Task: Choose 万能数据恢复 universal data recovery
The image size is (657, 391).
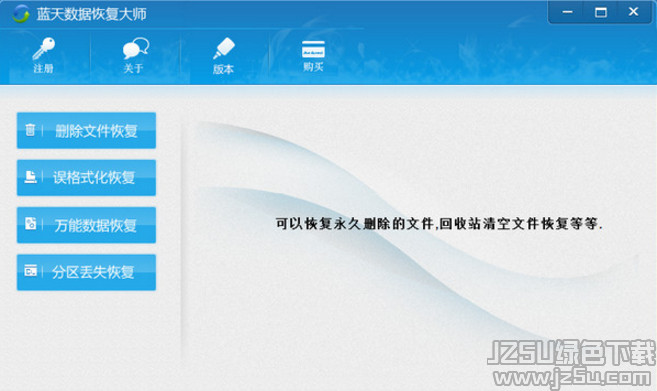Action: (x=86, y=225)
